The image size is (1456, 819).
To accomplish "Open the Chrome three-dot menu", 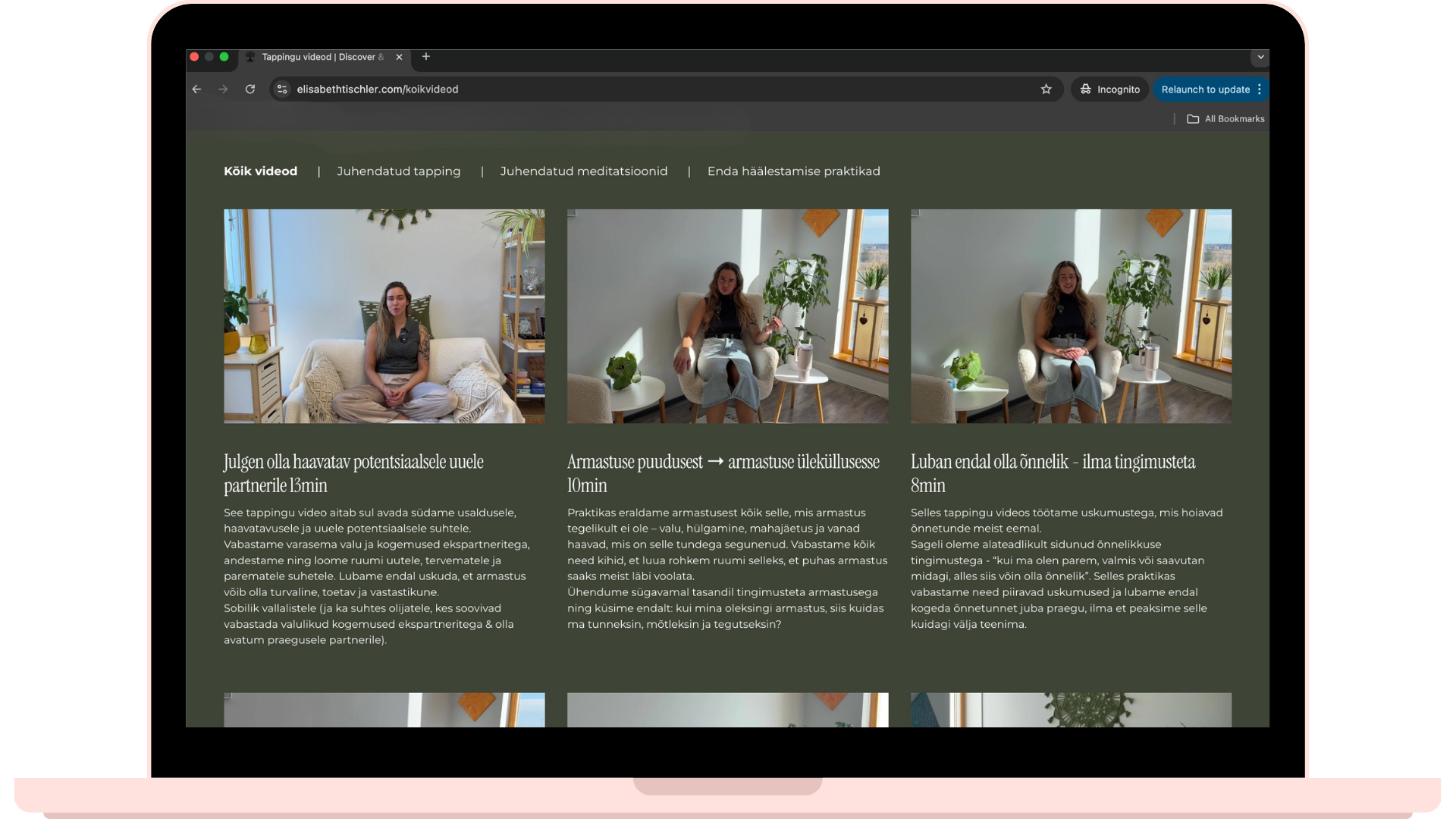I will (1260, 89).
